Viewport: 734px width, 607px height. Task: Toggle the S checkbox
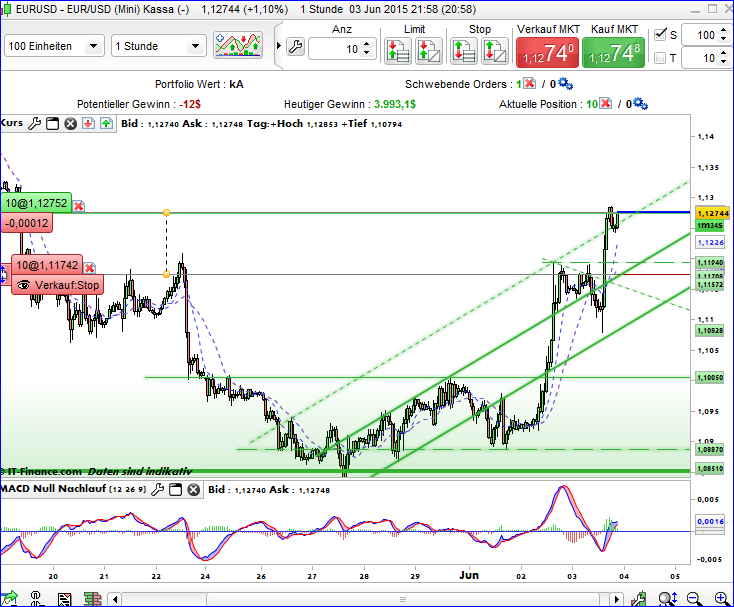[660, 34]
